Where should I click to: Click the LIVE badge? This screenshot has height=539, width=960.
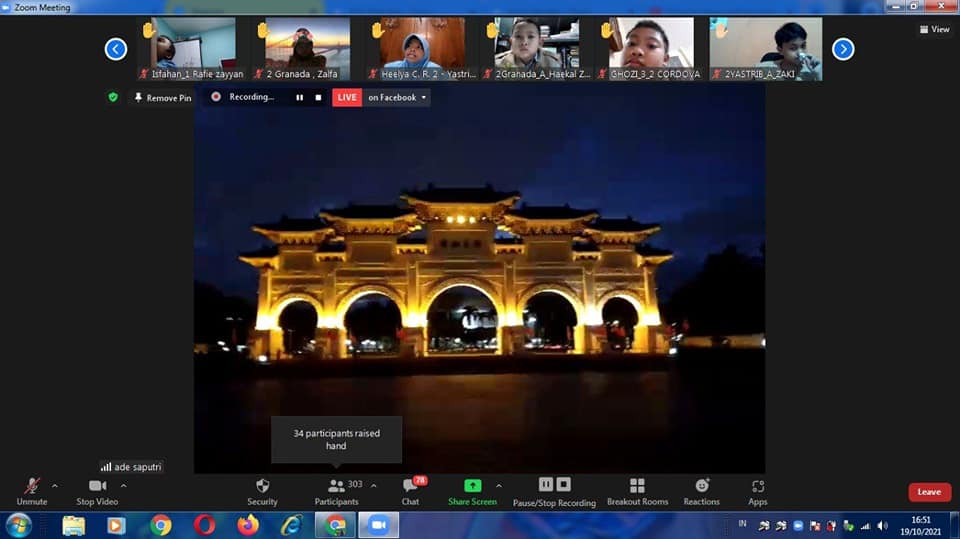pos(347,97)
